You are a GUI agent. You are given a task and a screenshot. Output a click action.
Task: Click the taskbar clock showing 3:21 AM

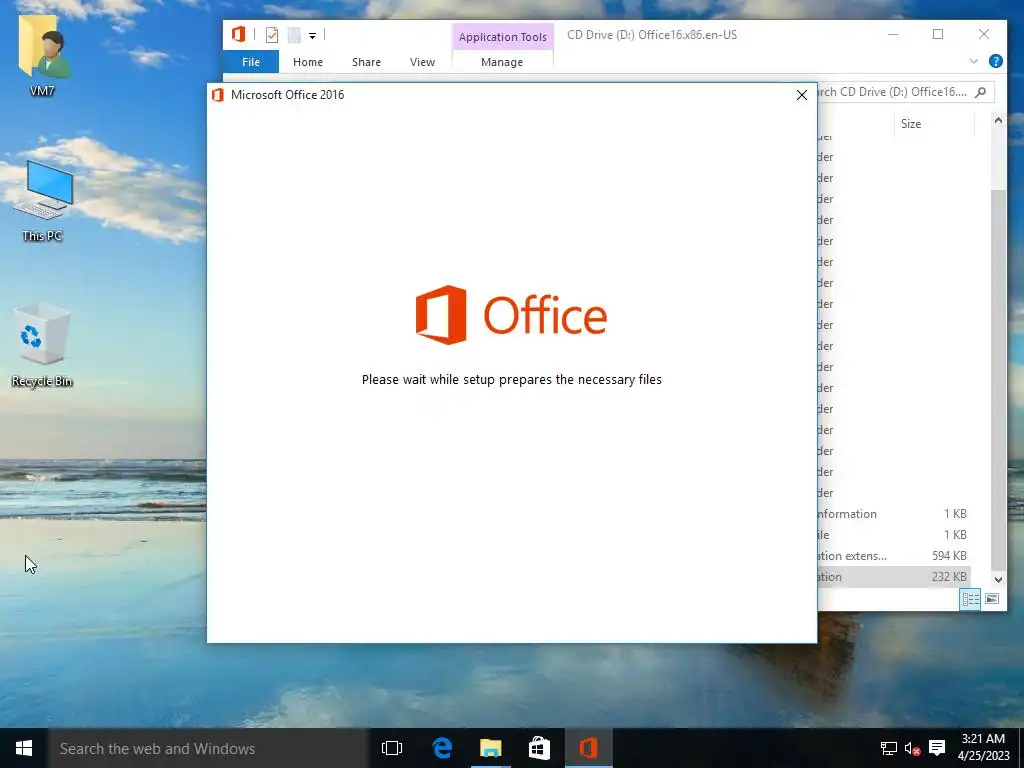[984, 748]
